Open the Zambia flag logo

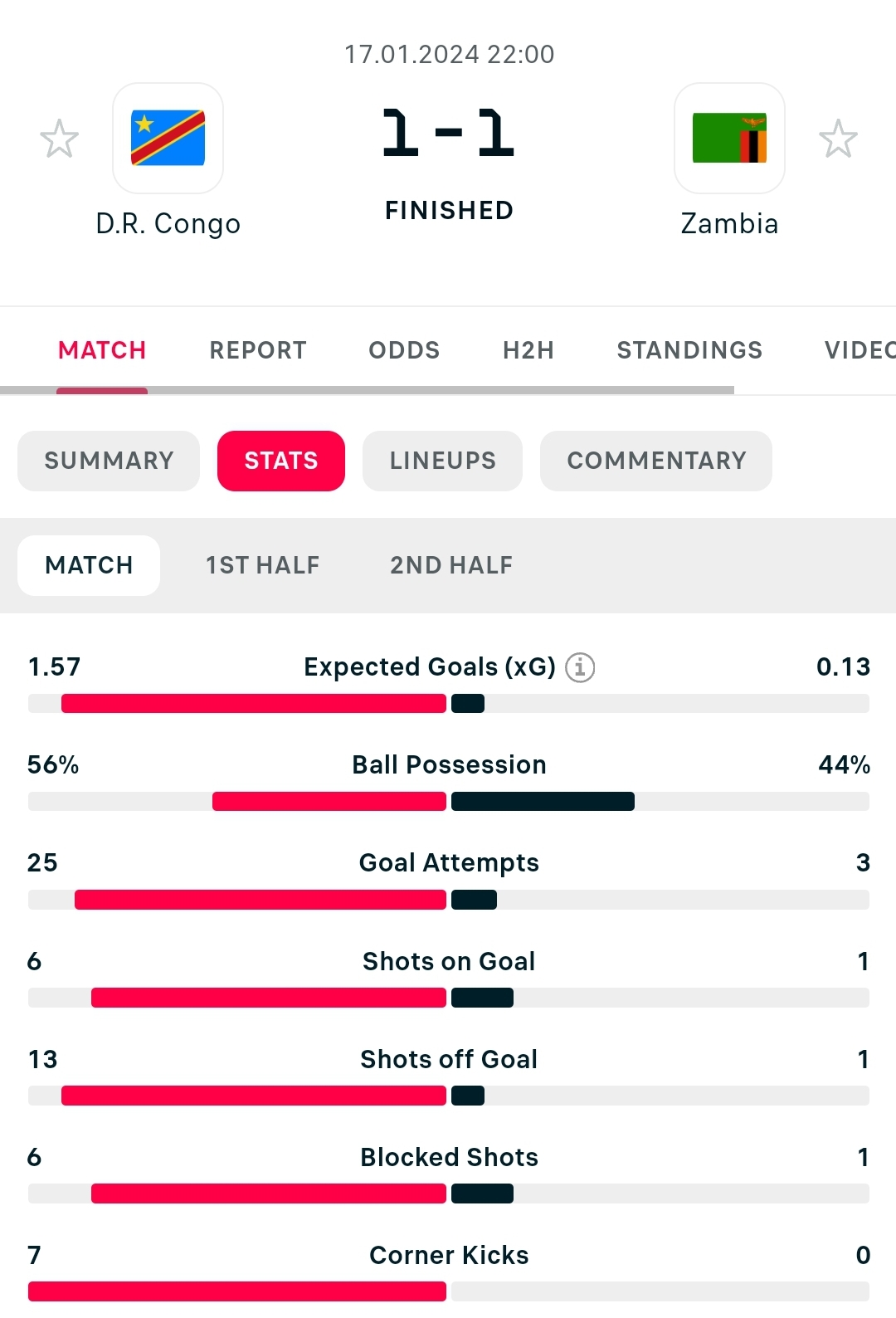[x=729, y=138]
